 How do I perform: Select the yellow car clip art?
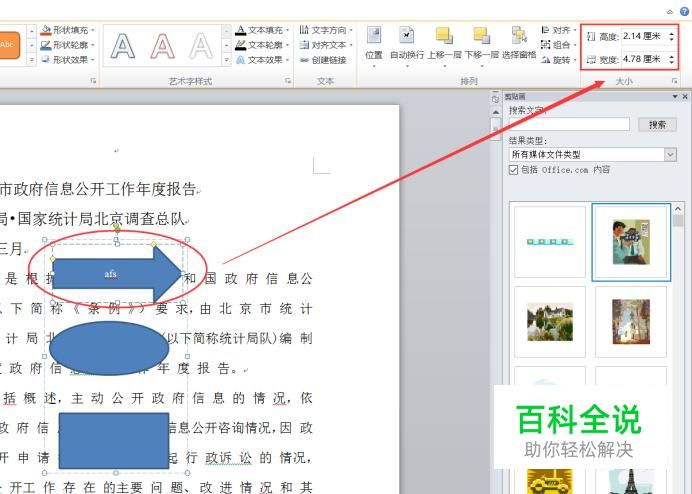coord(550,481)
